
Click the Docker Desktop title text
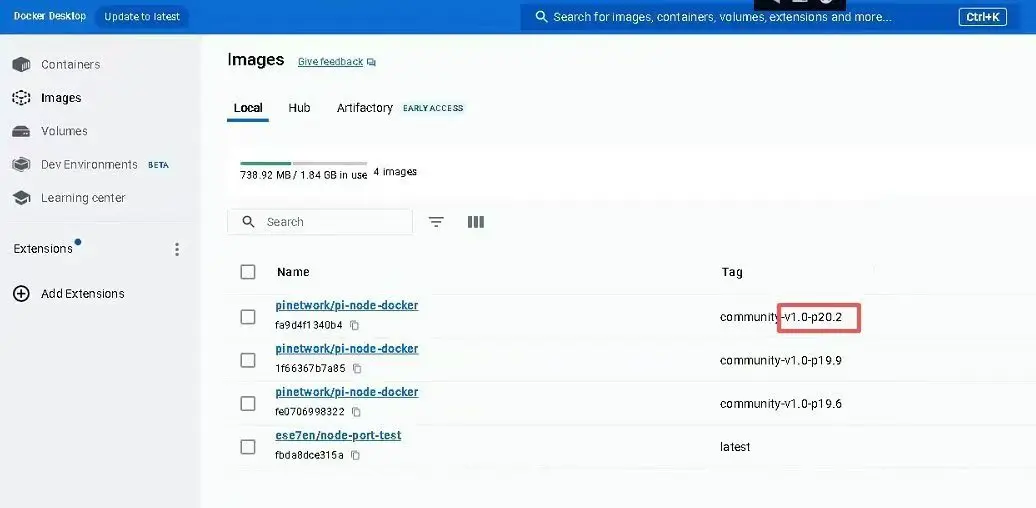point(50,16)
